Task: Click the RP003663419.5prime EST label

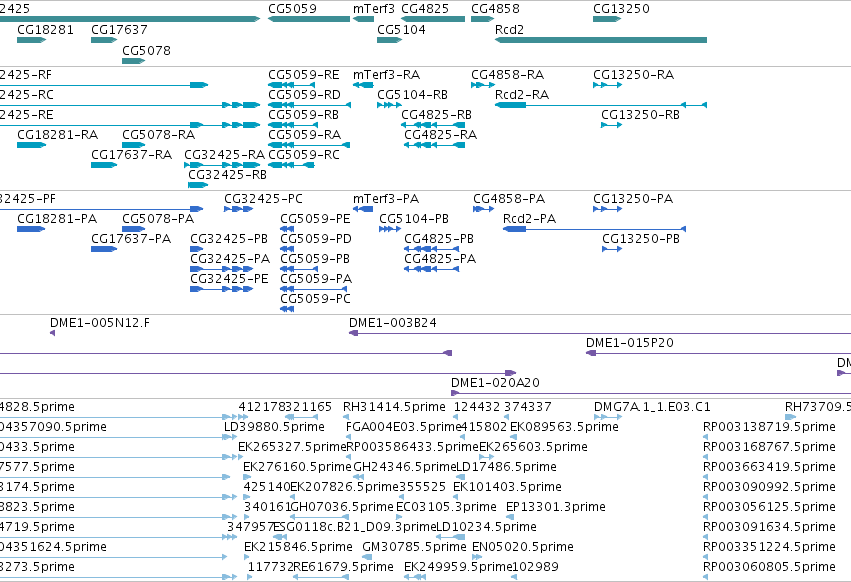Action: [769, 466]
